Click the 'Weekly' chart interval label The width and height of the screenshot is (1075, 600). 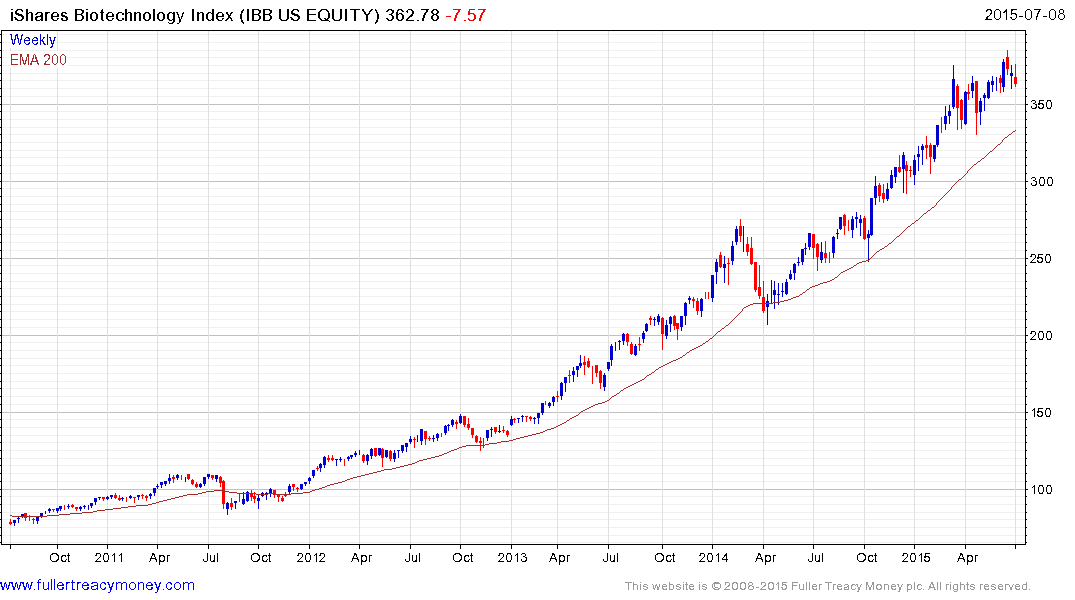33,40
